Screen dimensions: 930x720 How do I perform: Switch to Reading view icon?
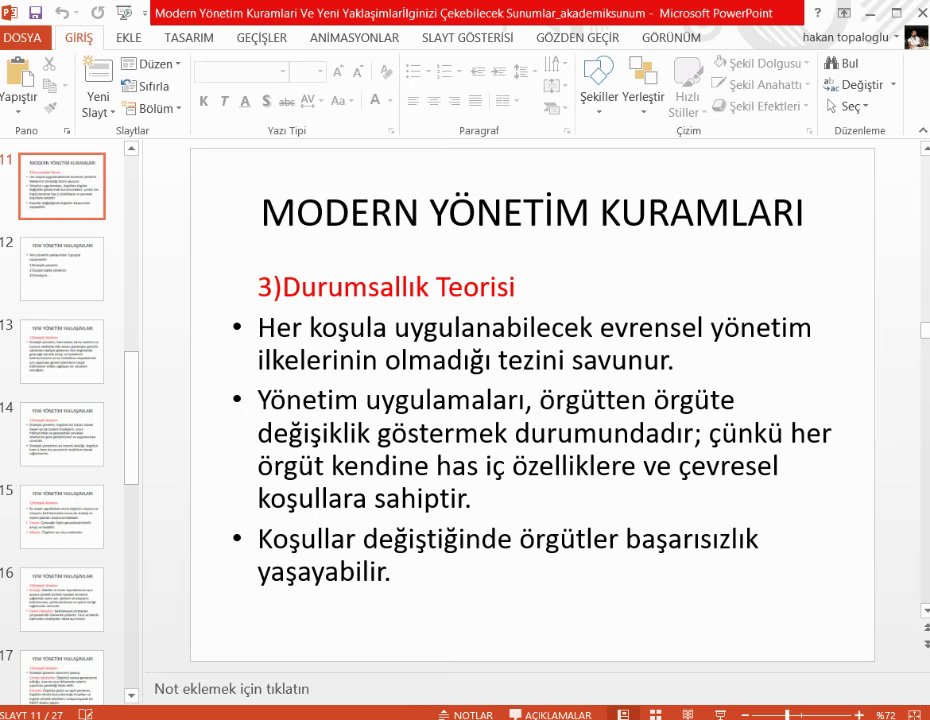tap(688, 714)
